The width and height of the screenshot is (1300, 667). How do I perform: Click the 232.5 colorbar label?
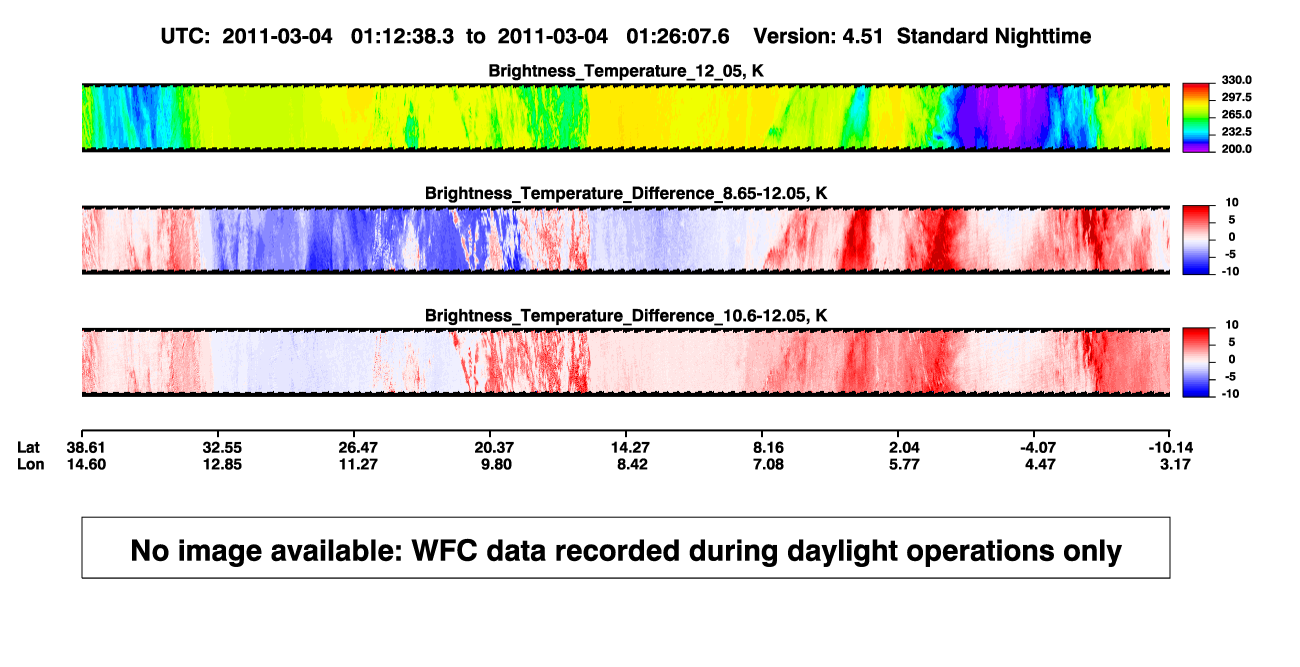1236,131
